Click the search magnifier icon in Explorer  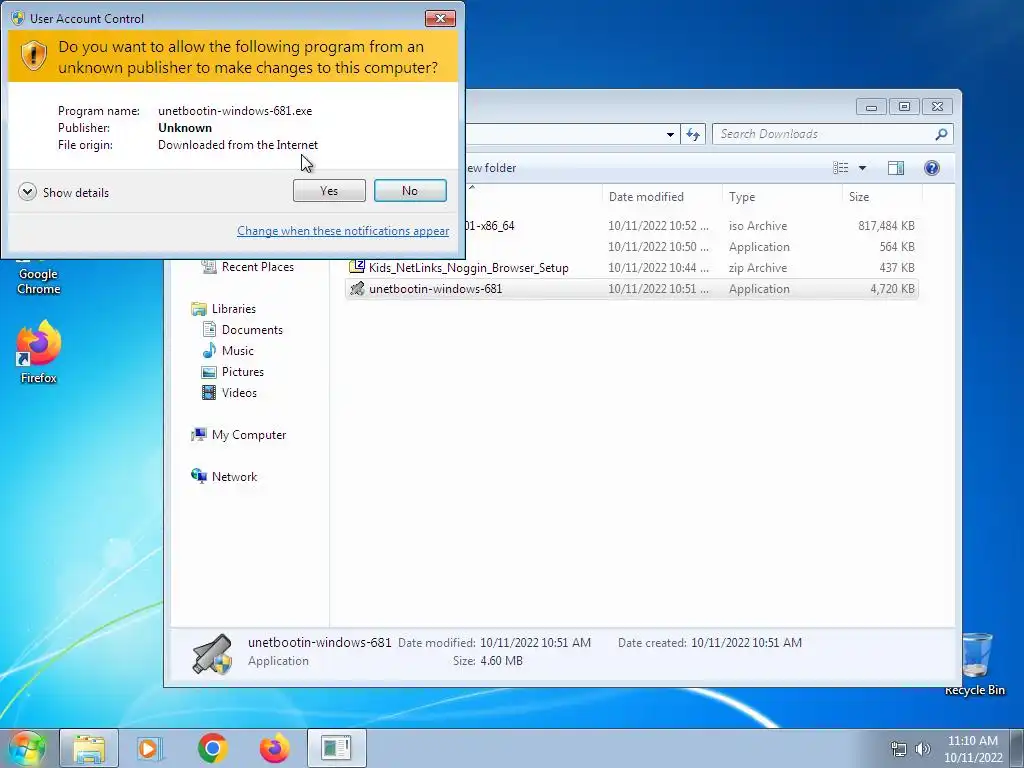941,134
